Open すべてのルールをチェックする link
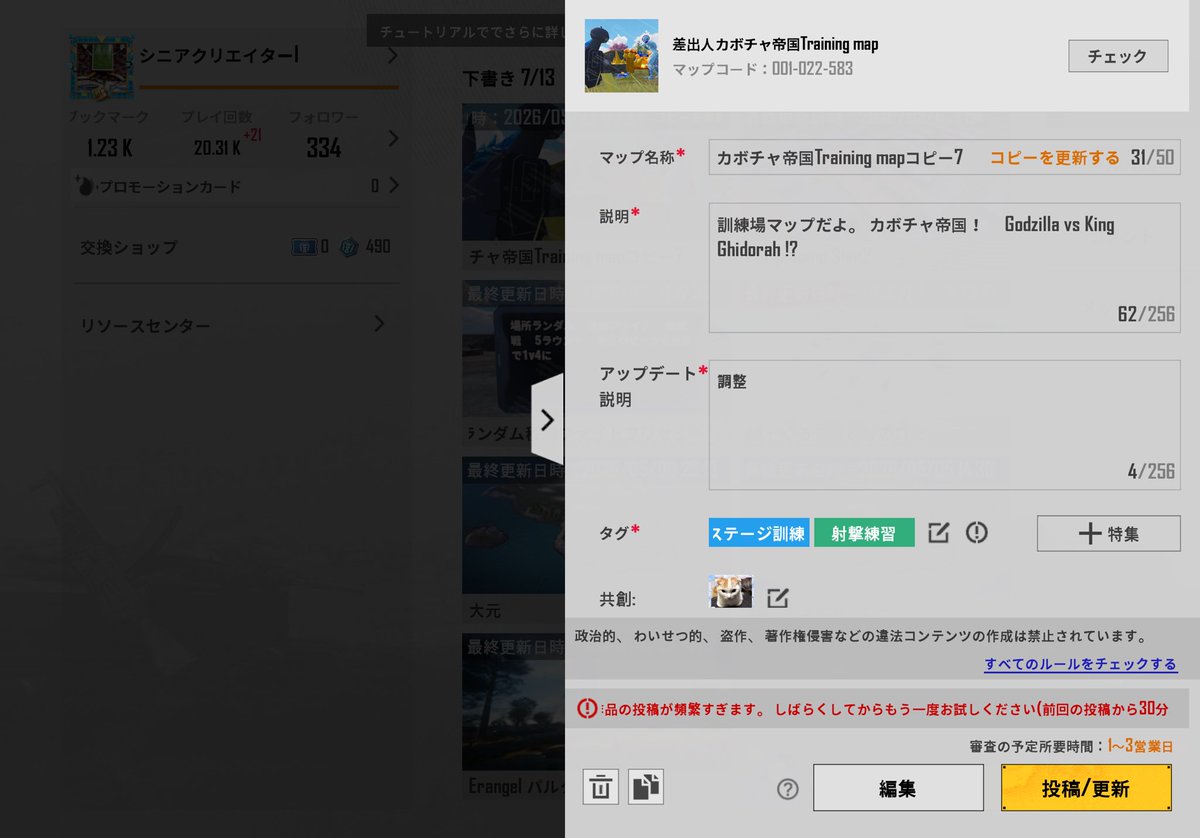The height and width of the screenshot is (838, 1200). tap(1080, 664)
